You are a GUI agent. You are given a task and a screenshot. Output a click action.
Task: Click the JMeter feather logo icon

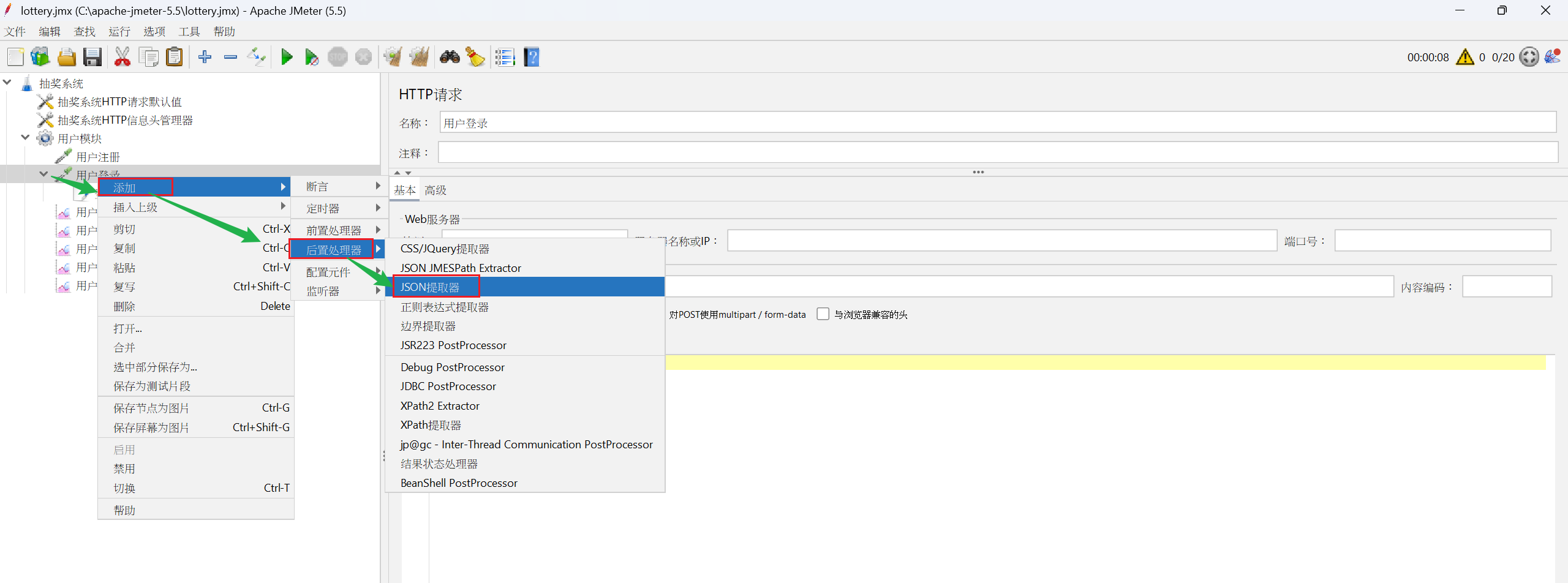[1553, 56]
